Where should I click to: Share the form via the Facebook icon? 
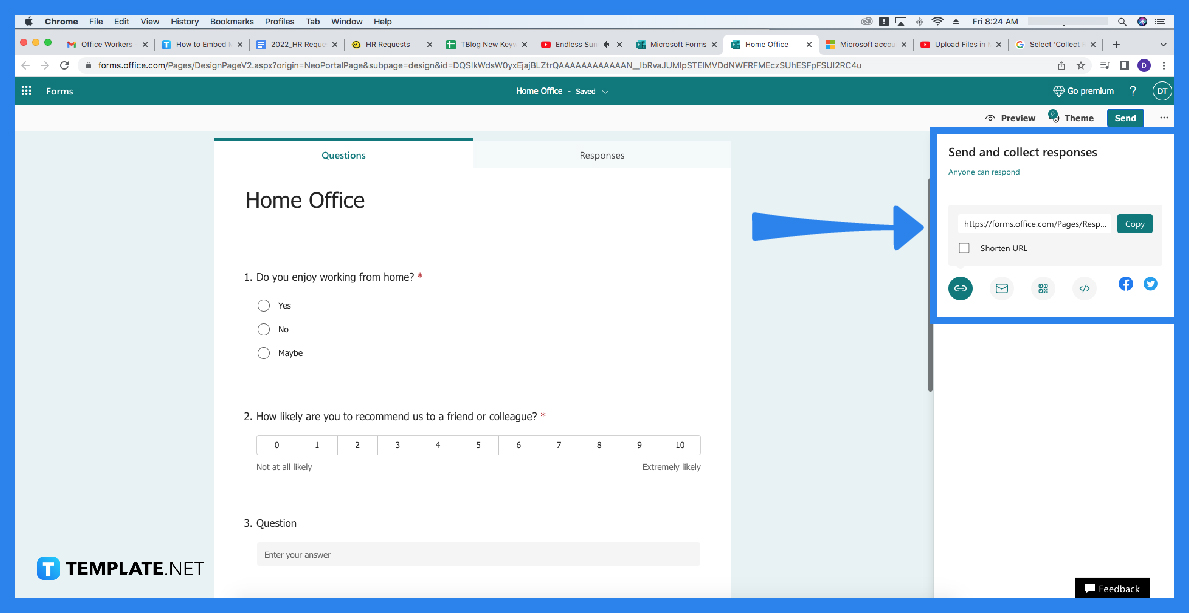tap(1126, 284)
